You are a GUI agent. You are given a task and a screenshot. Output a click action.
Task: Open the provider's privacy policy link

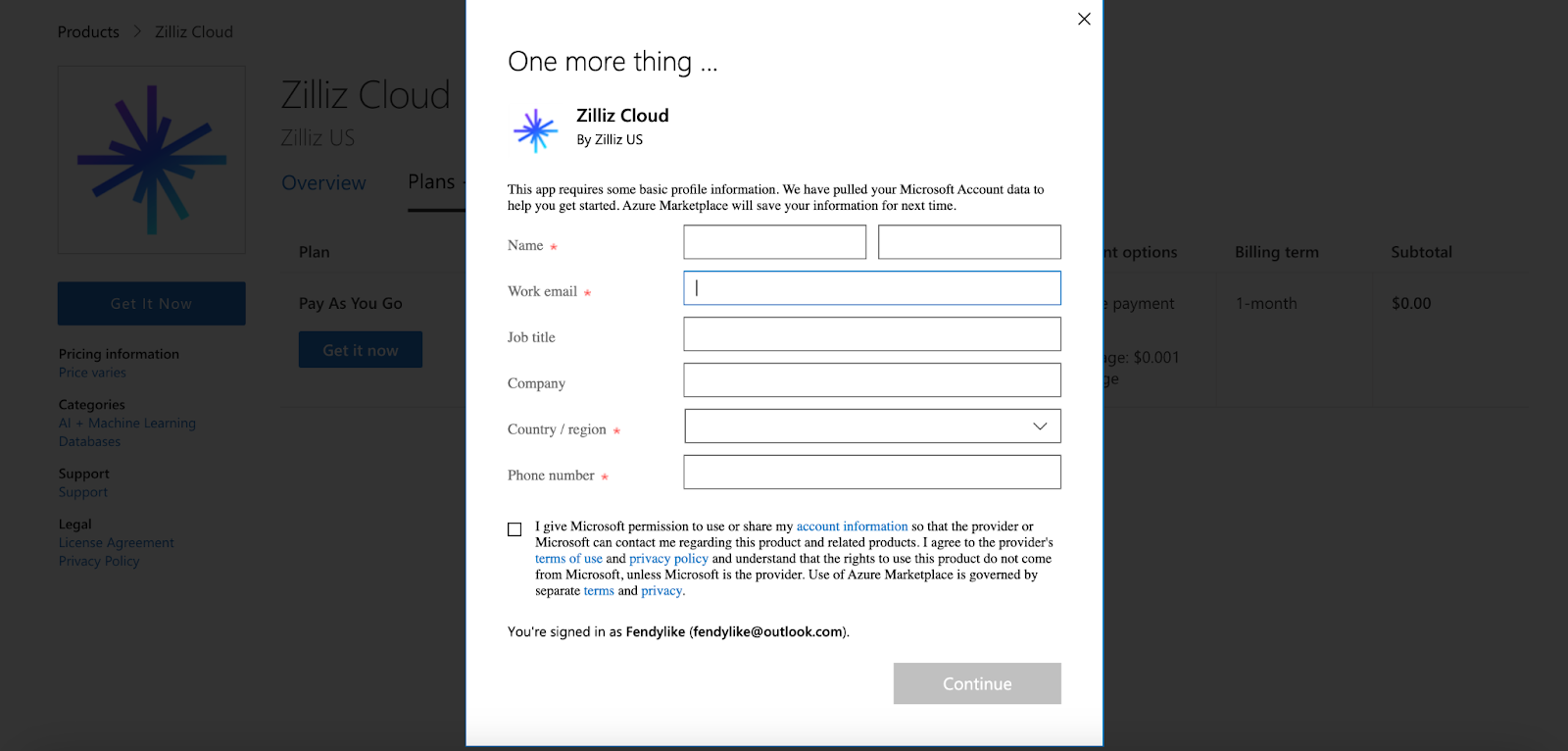pyautogui.click(x=668, y=559)
